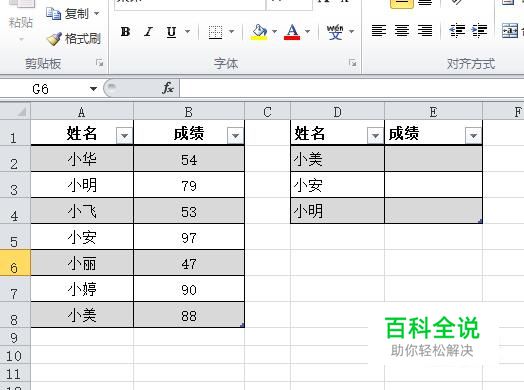Center text horizontally
Viewport: 524px width, 390px height.
[402, 31]
